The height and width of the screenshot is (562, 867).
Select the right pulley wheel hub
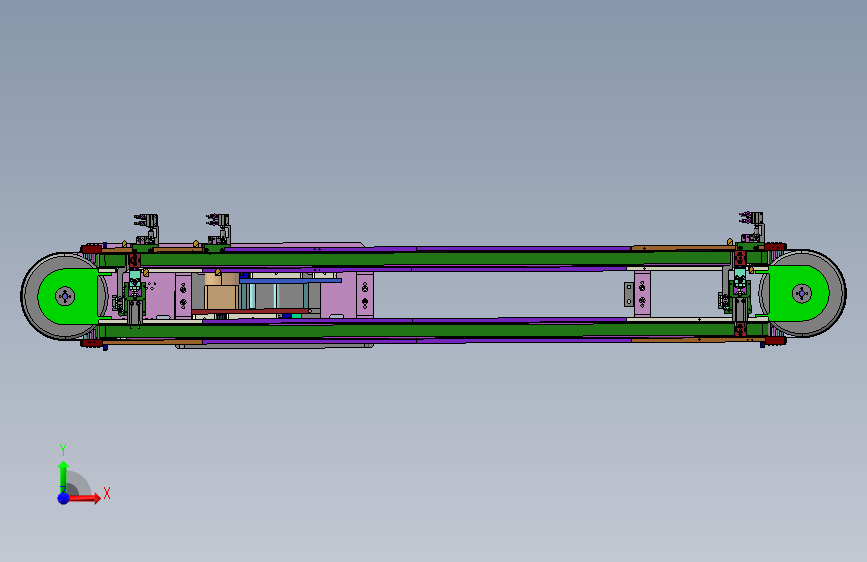pos(802,293)
